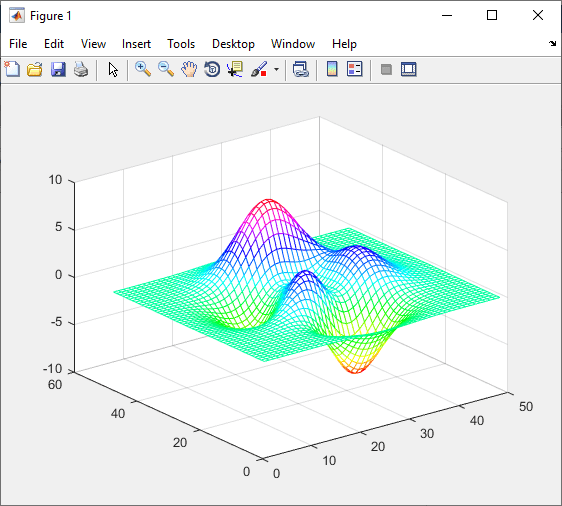Insert a Colorbar using the toolbar icon
The height and width of the screenshot is (506, 562).
pos(332,69)
